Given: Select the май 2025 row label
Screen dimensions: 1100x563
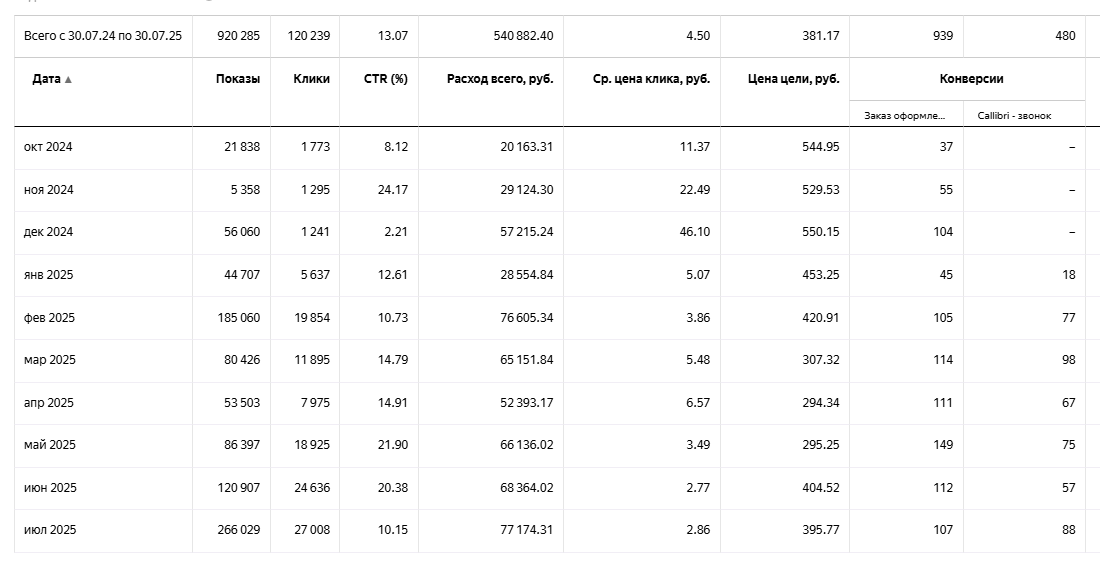Looking at the screenshot, I should [49, 445].
